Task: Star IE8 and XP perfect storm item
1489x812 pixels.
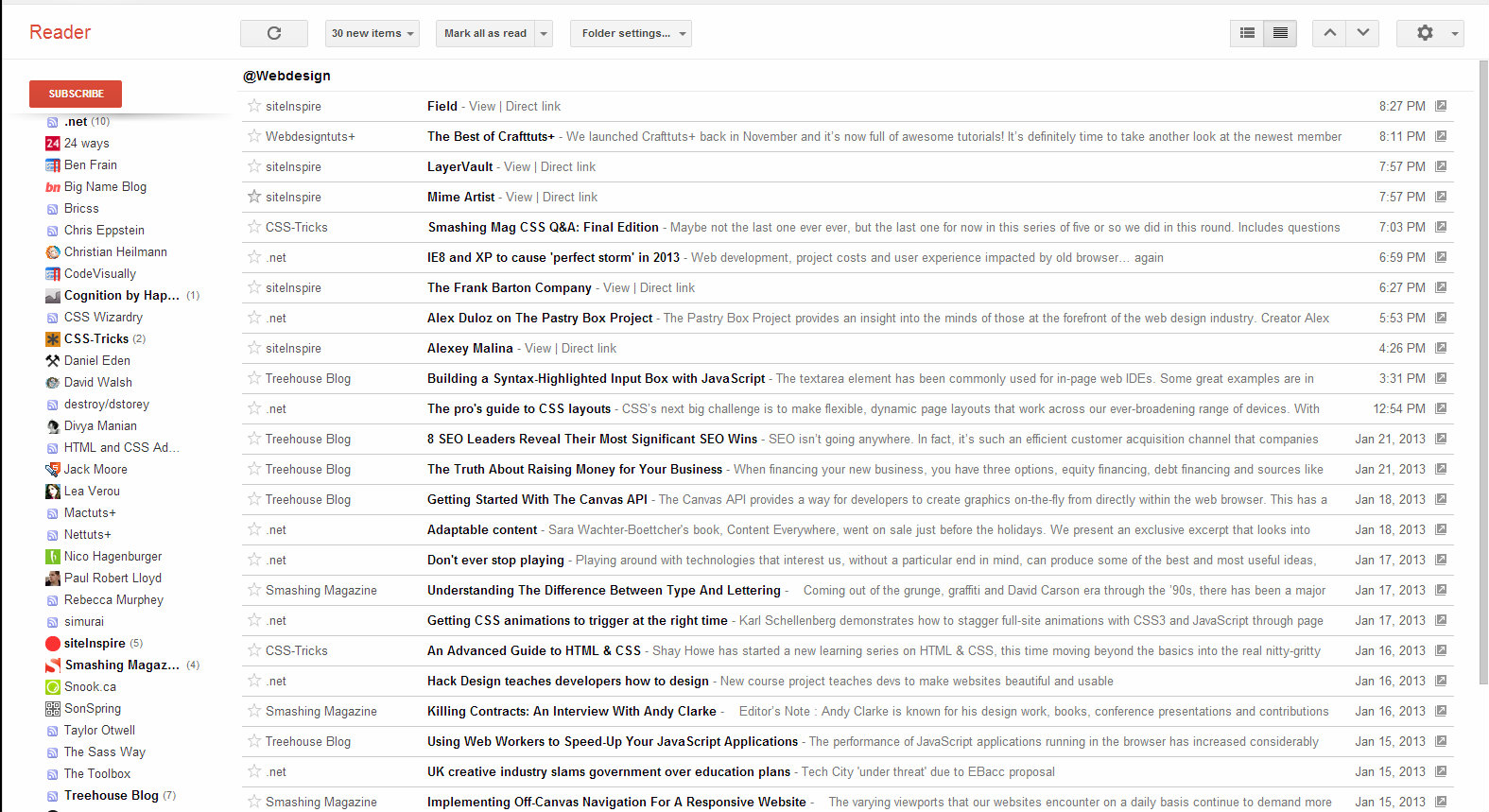Action: [254, 257]
